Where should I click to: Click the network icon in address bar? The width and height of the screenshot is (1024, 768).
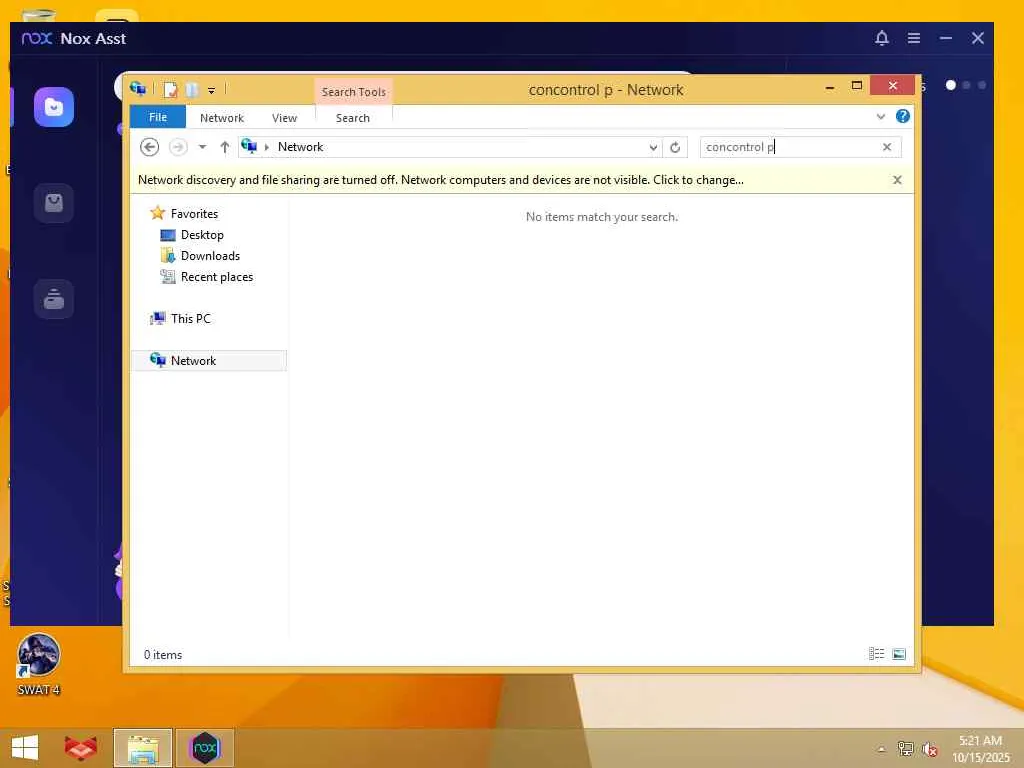click(249, 146)
